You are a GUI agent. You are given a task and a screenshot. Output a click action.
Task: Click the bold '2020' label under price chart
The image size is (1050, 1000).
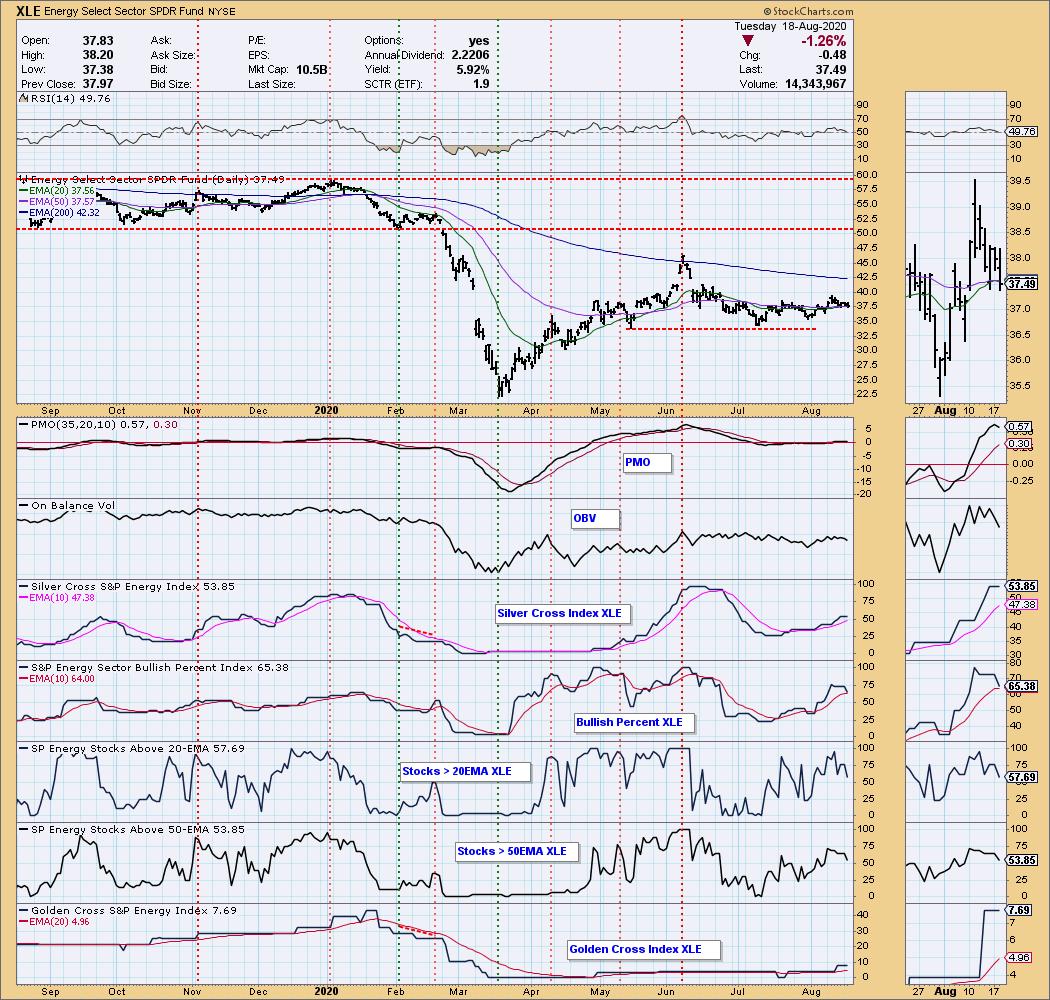(x=326, y=411)
